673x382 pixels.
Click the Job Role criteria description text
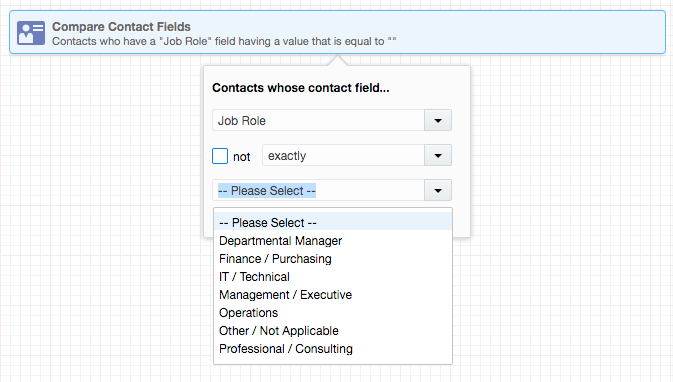[224, 41]
